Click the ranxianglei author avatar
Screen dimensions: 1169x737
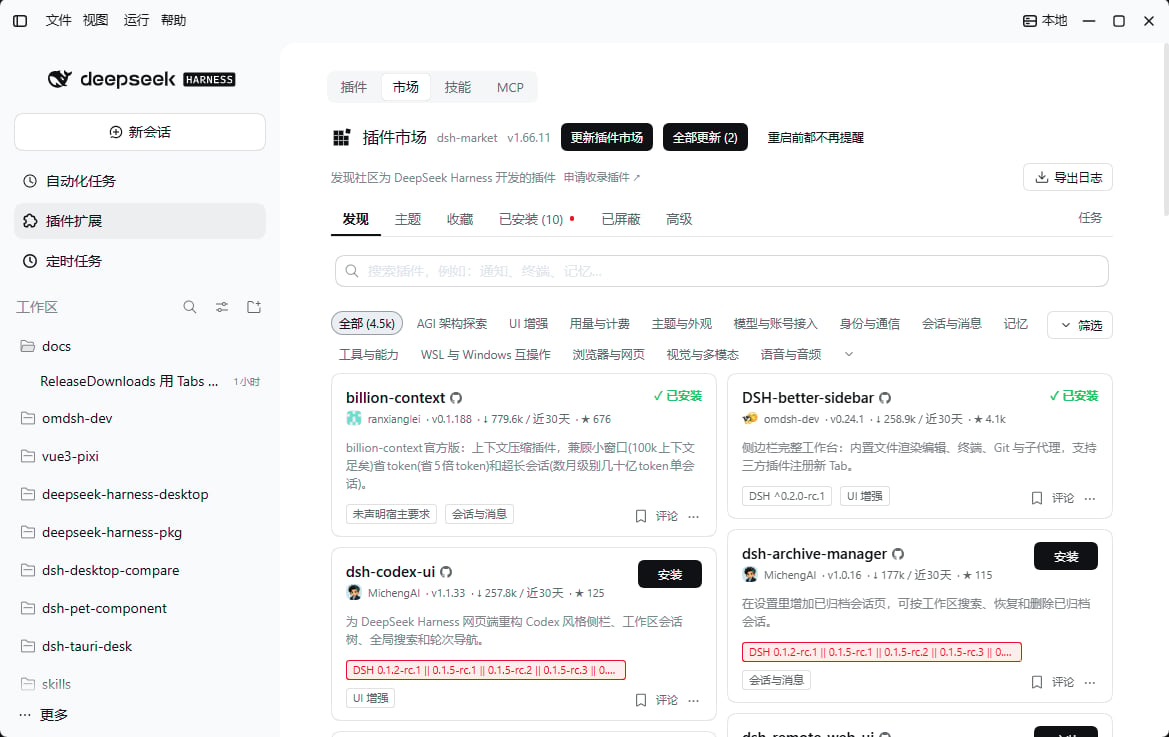pos(354,419)
